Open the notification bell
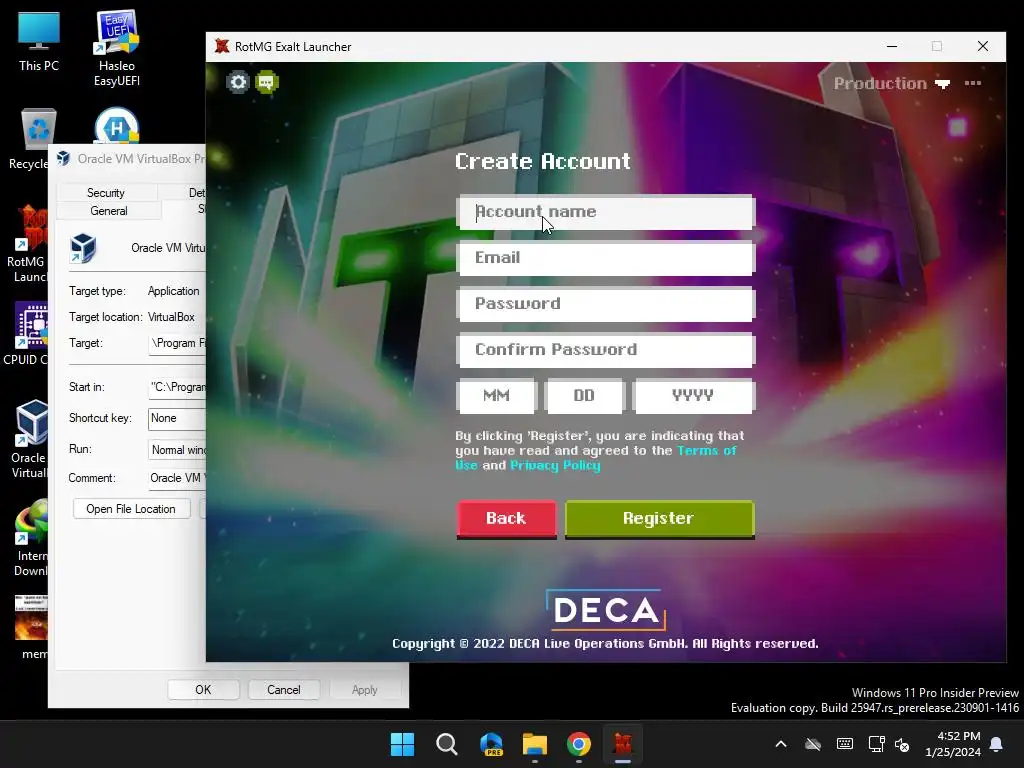Viewport: 1024px width, 768px height. pyautogui.click(x=997, y=744)
